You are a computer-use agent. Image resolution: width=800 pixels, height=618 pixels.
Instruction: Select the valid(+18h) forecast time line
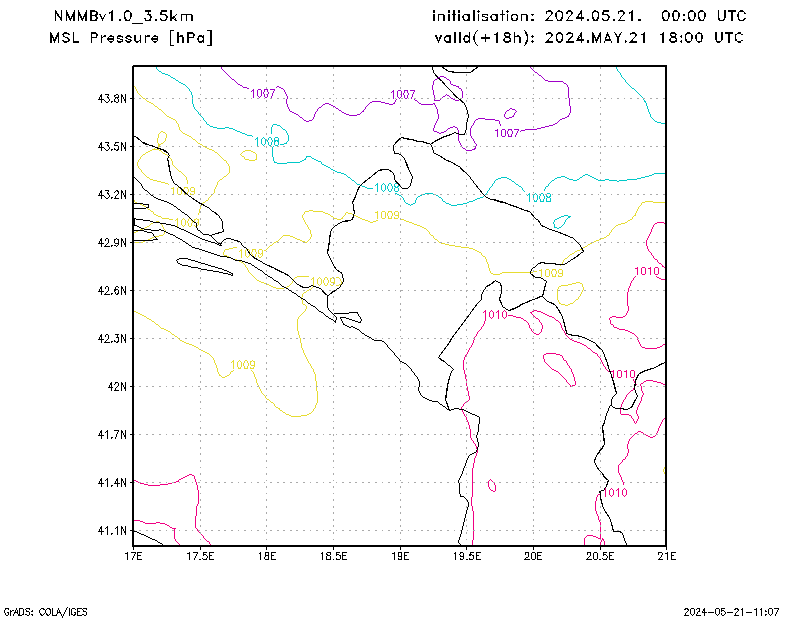point(589,38)
